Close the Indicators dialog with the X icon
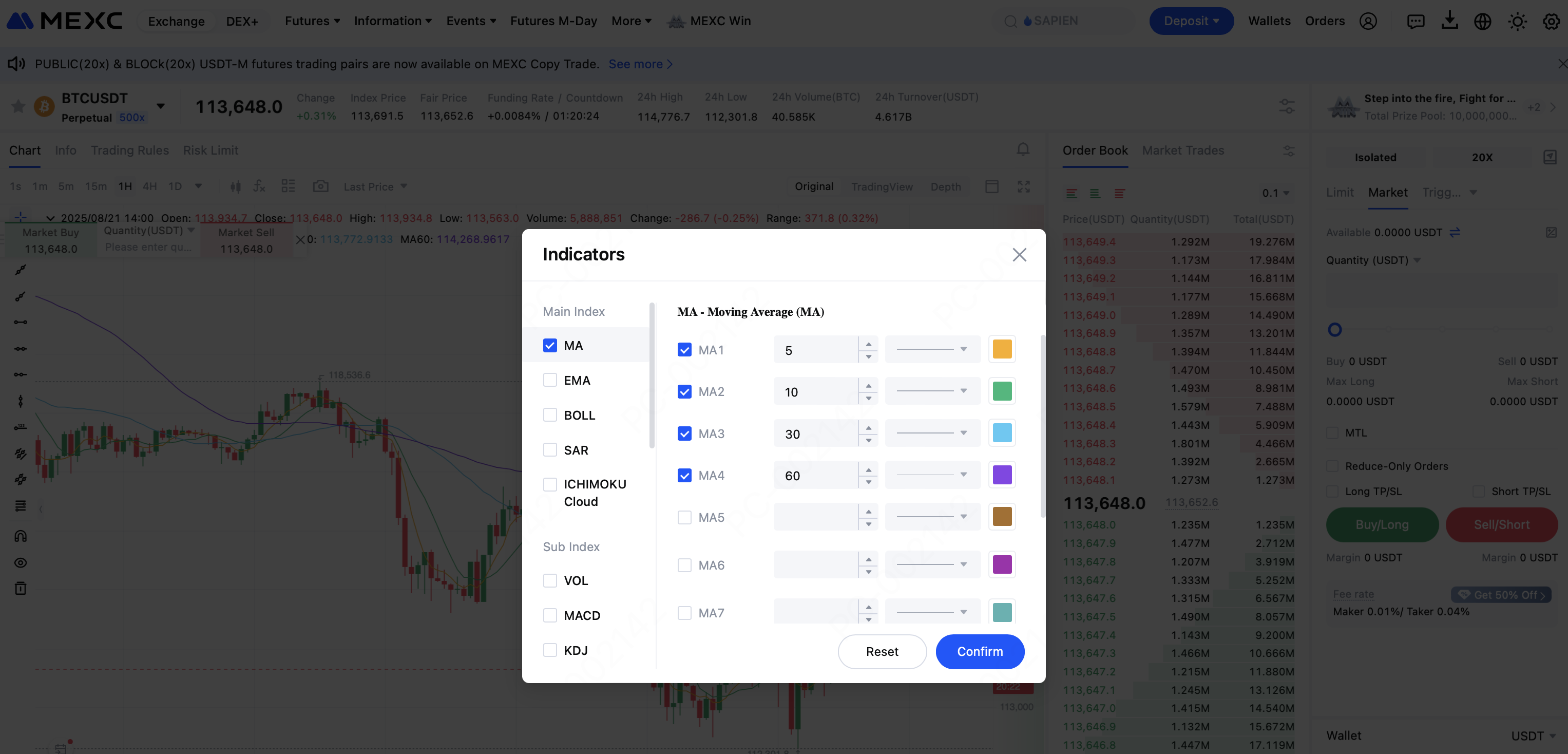The height and width of the screenshot is (754, 1568). [x=1019, y=255]
